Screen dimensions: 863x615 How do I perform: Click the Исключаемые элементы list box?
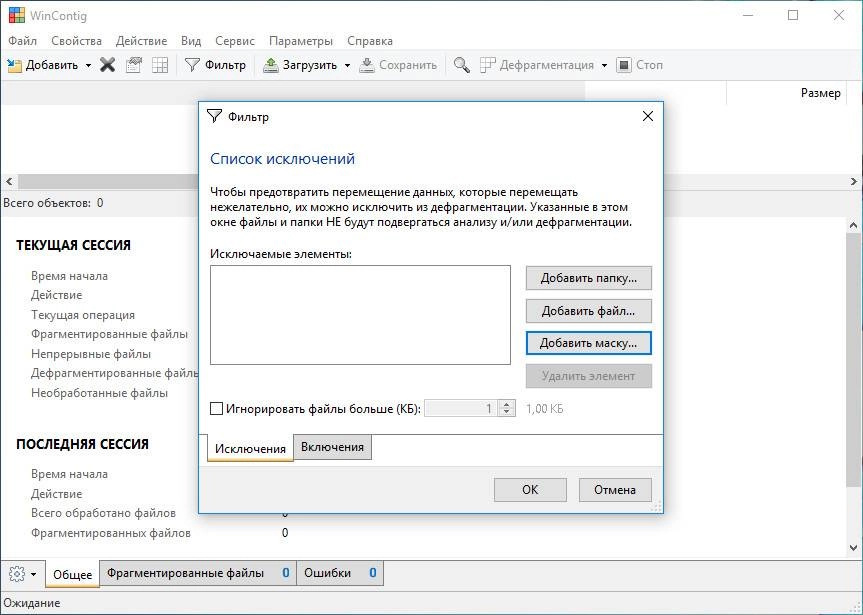361,315
